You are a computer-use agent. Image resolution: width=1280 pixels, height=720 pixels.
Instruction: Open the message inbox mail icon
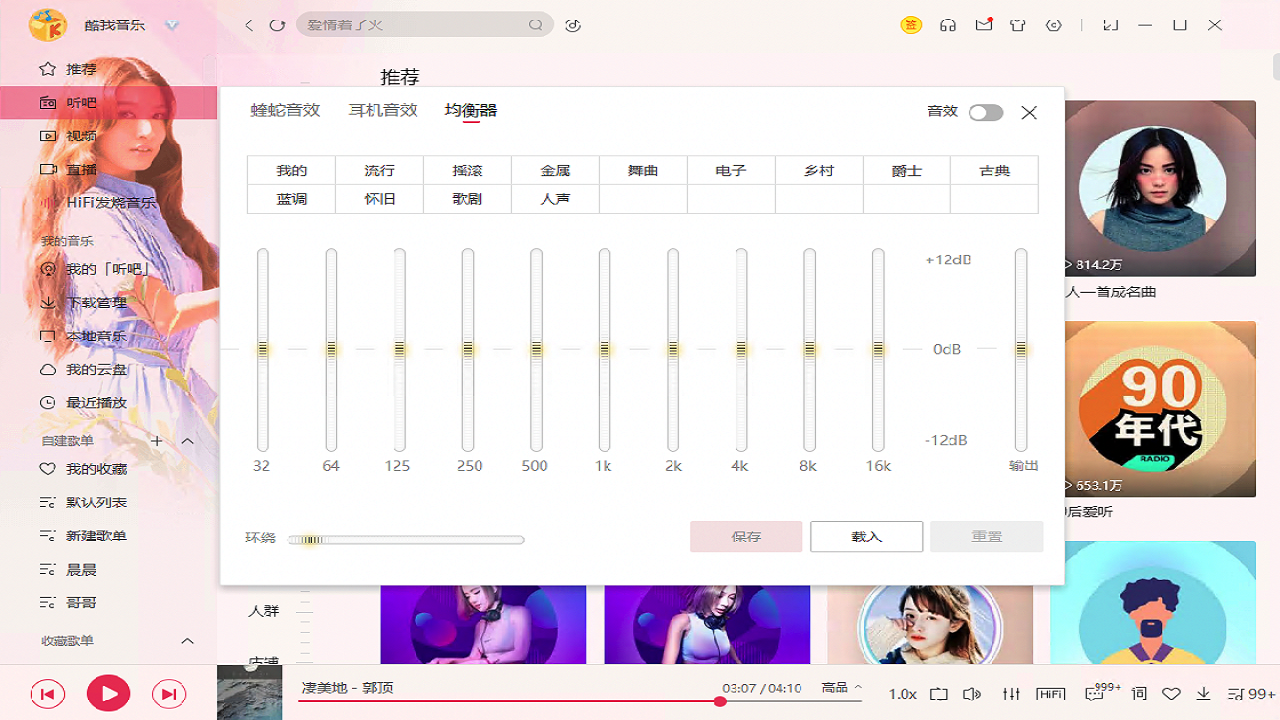coord(982,25)
